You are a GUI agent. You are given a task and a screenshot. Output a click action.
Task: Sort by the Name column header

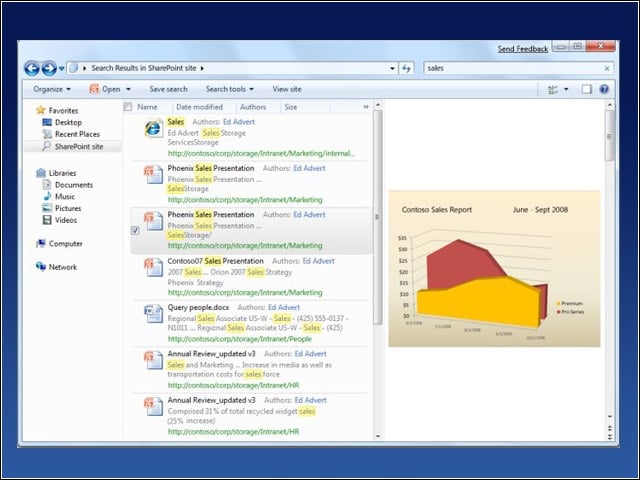(x=147, y=107)
